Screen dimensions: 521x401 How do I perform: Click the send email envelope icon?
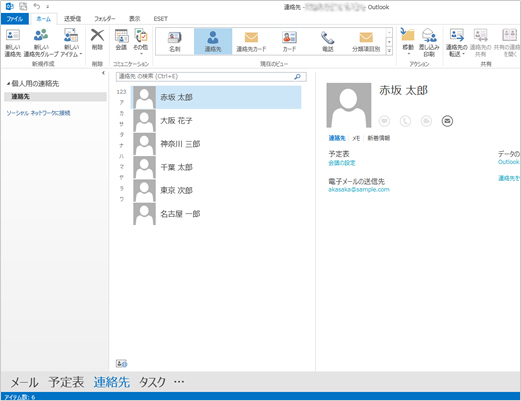[447, 121]
